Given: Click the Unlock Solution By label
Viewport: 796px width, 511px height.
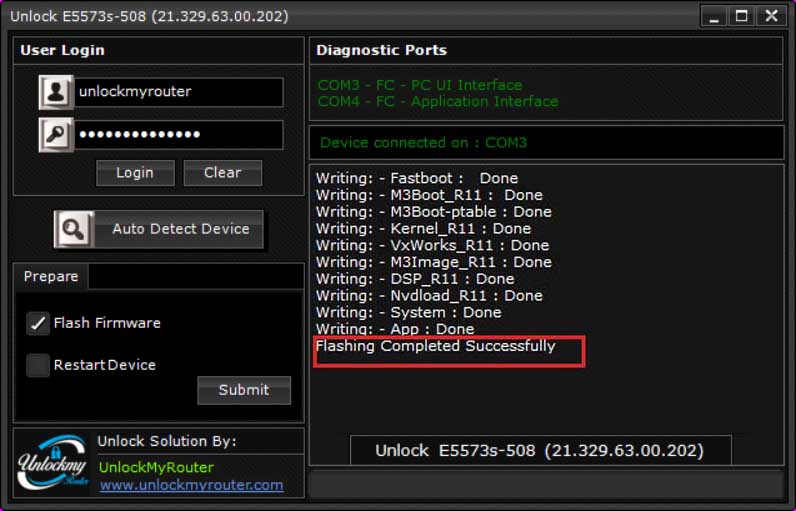Looking at the screenshot, I should coord(167,441).
